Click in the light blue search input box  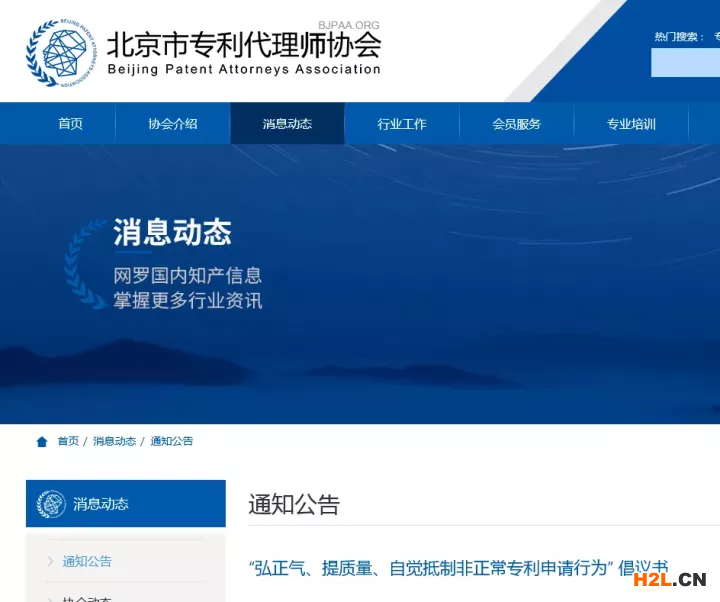(685, 62)
